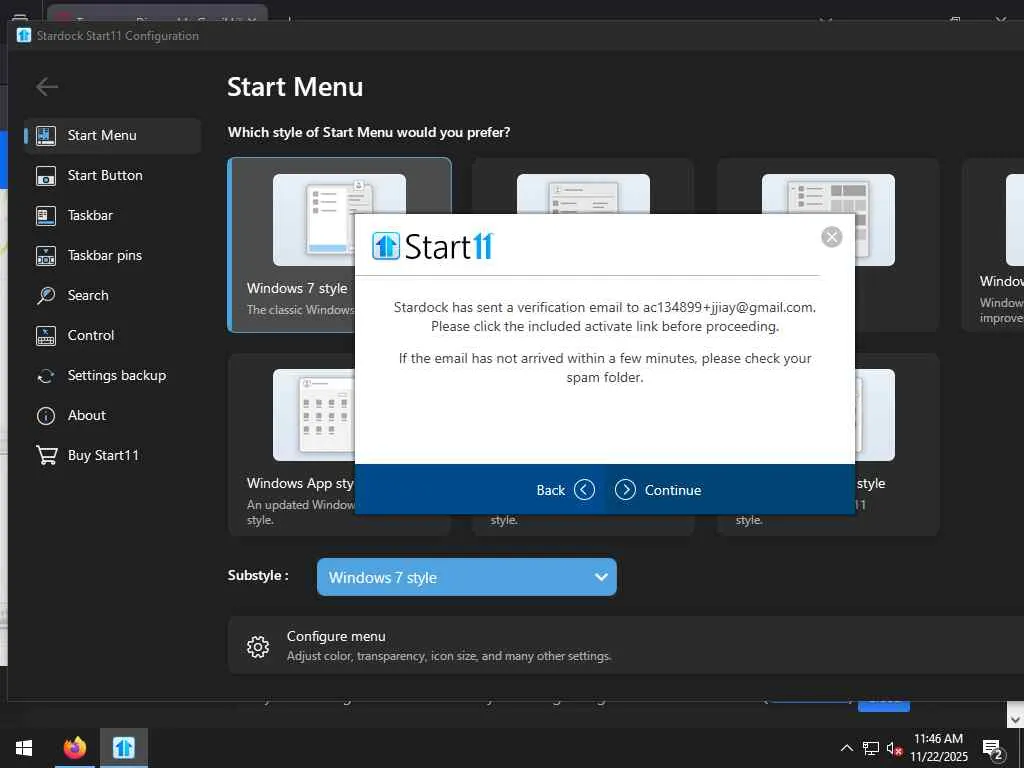
Task: Open the Start Menu settings section
Action: pyautogui.click(x=112, y=135)
